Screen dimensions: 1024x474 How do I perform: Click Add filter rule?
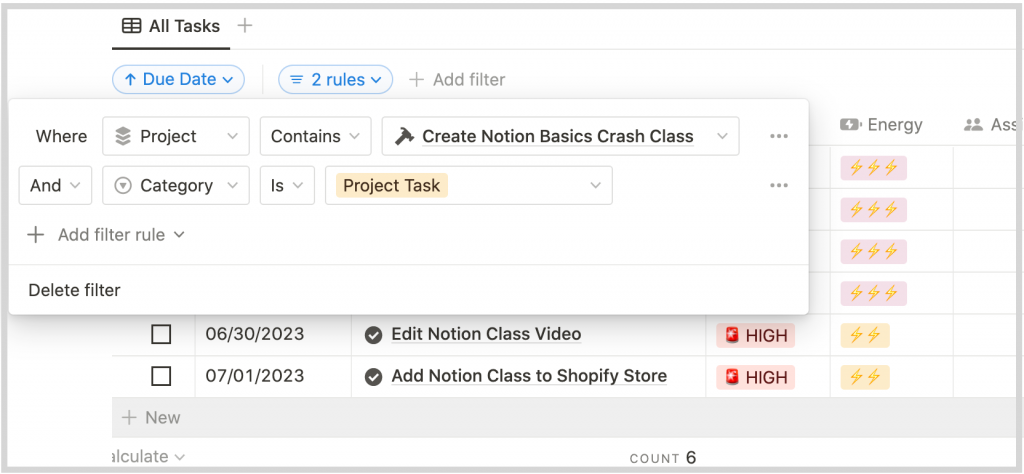click(106, 235)
